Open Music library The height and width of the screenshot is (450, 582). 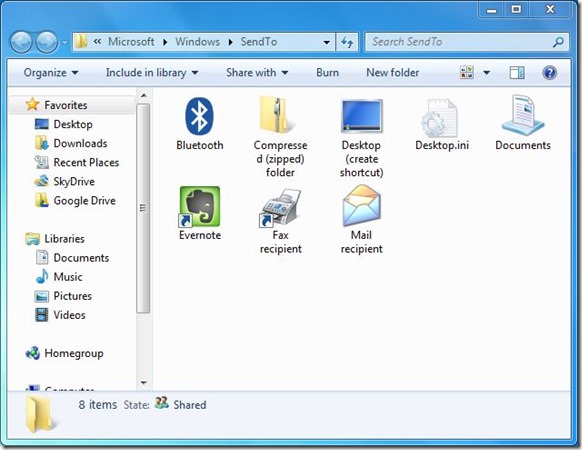pos(68,277)
